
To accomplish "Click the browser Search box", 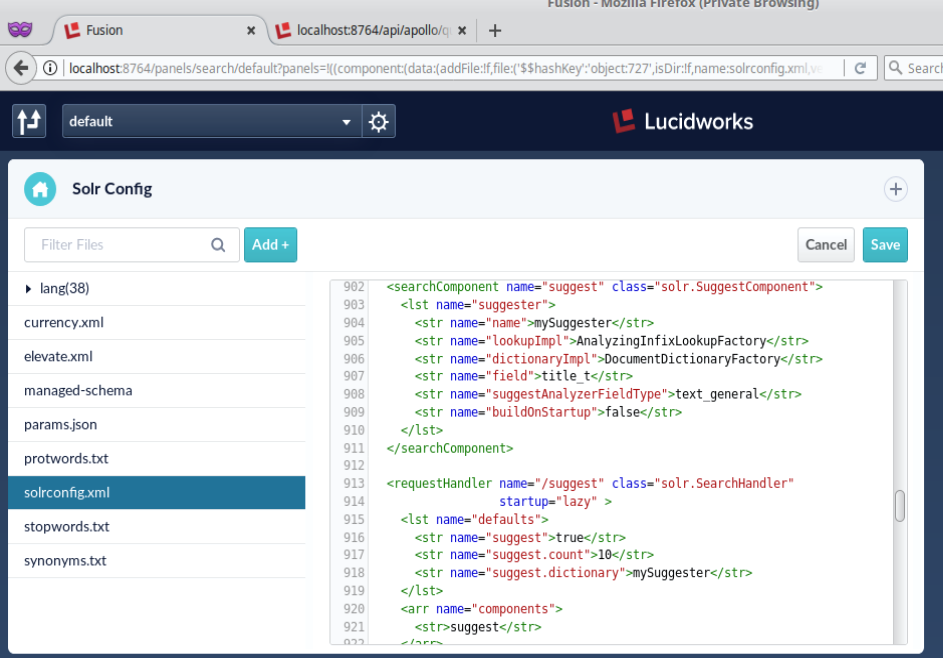I will 914,68.
